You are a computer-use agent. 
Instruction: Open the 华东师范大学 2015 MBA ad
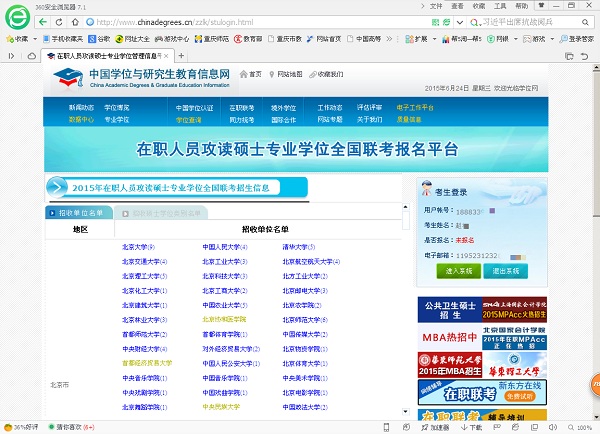tap(450, 365)
